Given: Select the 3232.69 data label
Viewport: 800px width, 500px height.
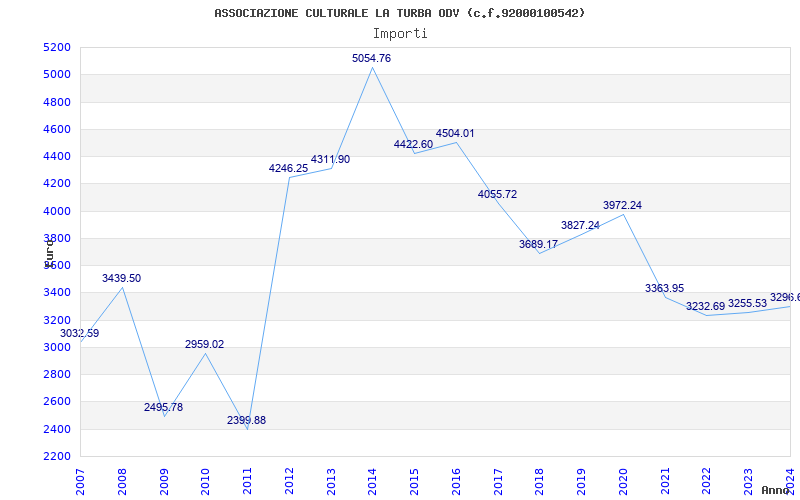Looking at the screenshot, I should [x=706, y=306].
